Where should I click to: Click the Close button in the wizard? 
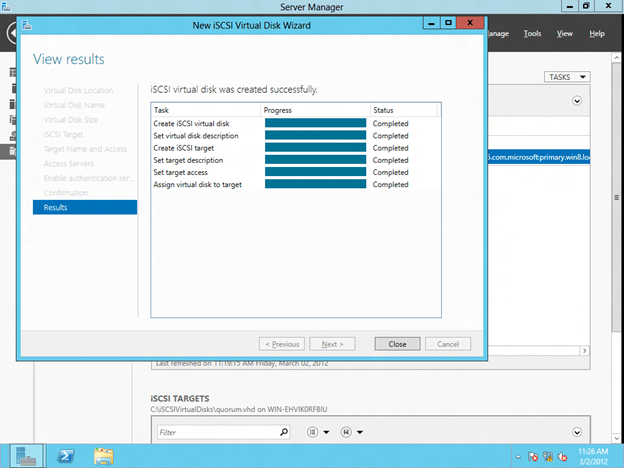coord(397,343)
